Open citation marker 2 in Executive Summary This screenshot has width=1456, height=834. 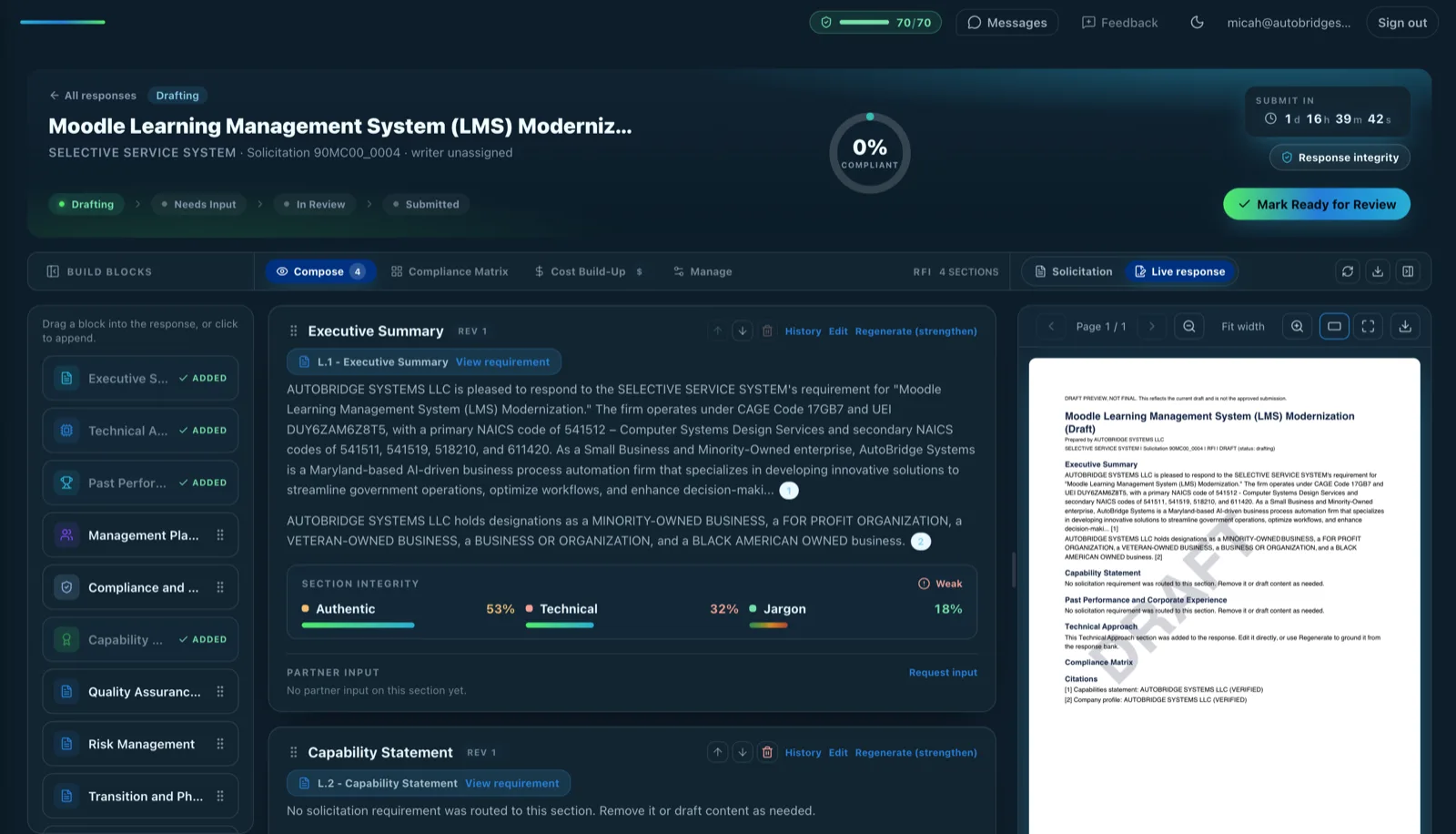[921, 542]
